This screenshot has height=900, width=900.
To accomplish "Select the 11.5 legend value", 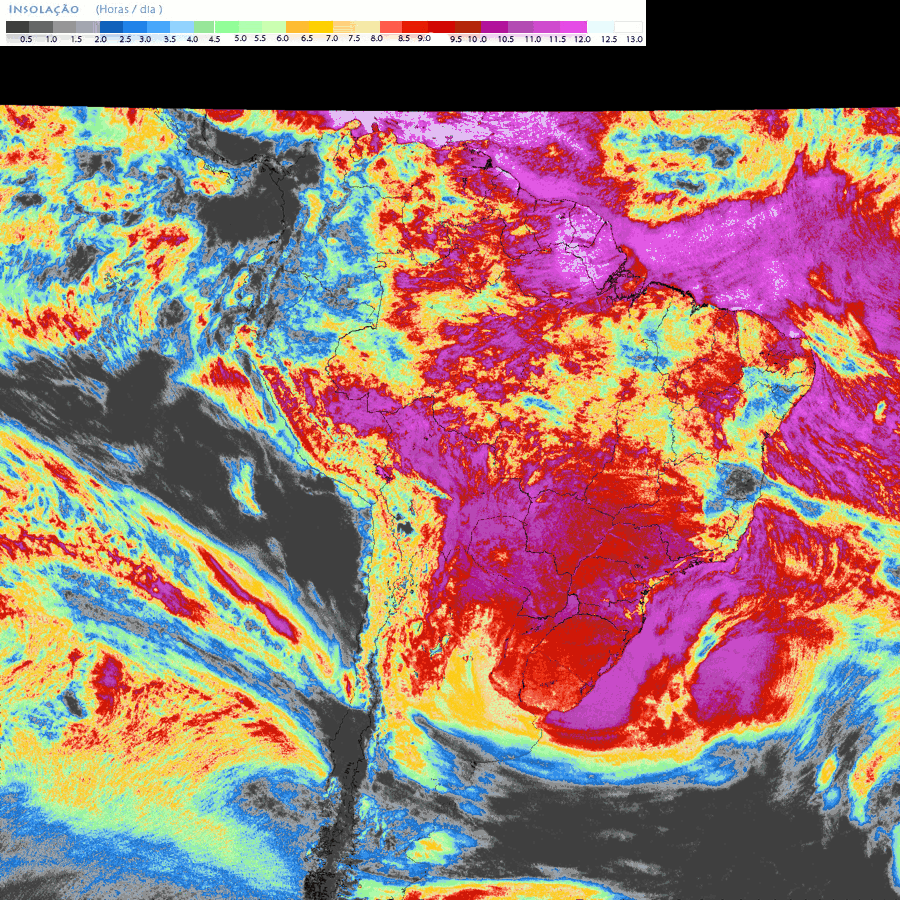I will [557, 39].
